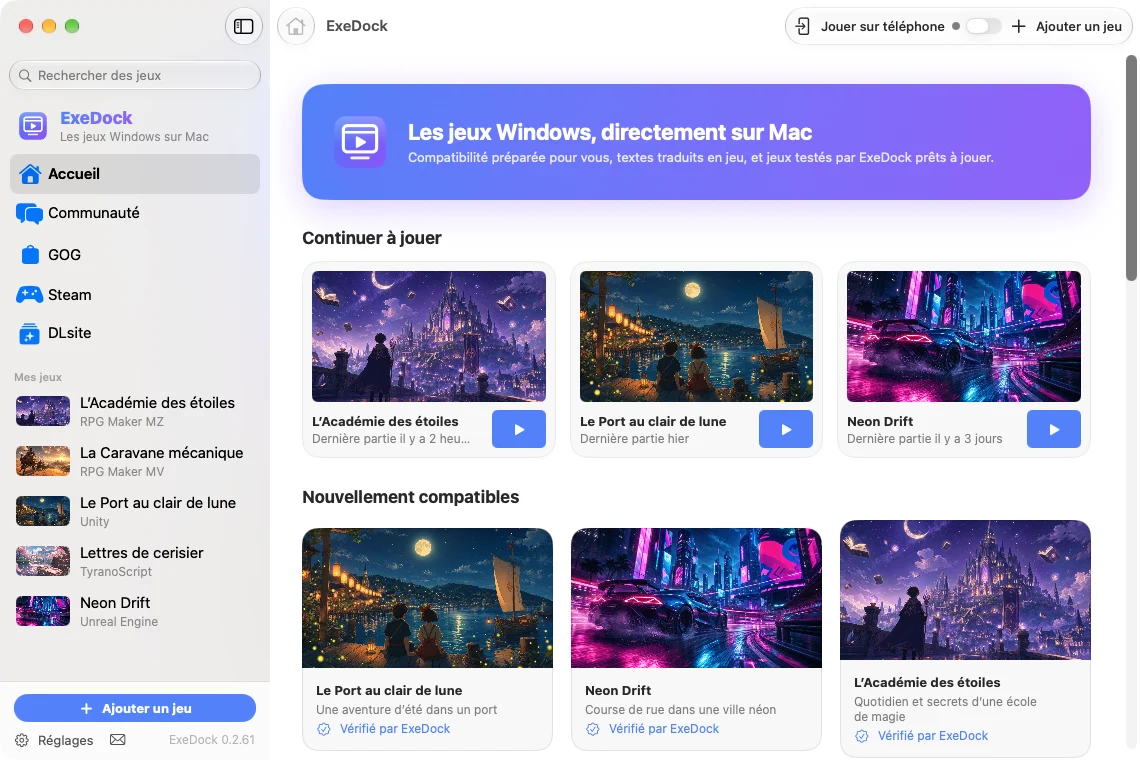Open L'Académie des étoiles artwork in Nouvellement compatibles
Viewport: 1140px width, 760px height.
(x=965, y=590)
